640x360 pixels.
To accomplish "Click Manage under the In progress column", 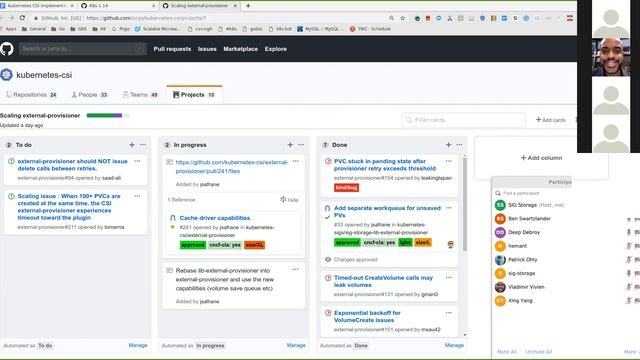I will point(296,345).
